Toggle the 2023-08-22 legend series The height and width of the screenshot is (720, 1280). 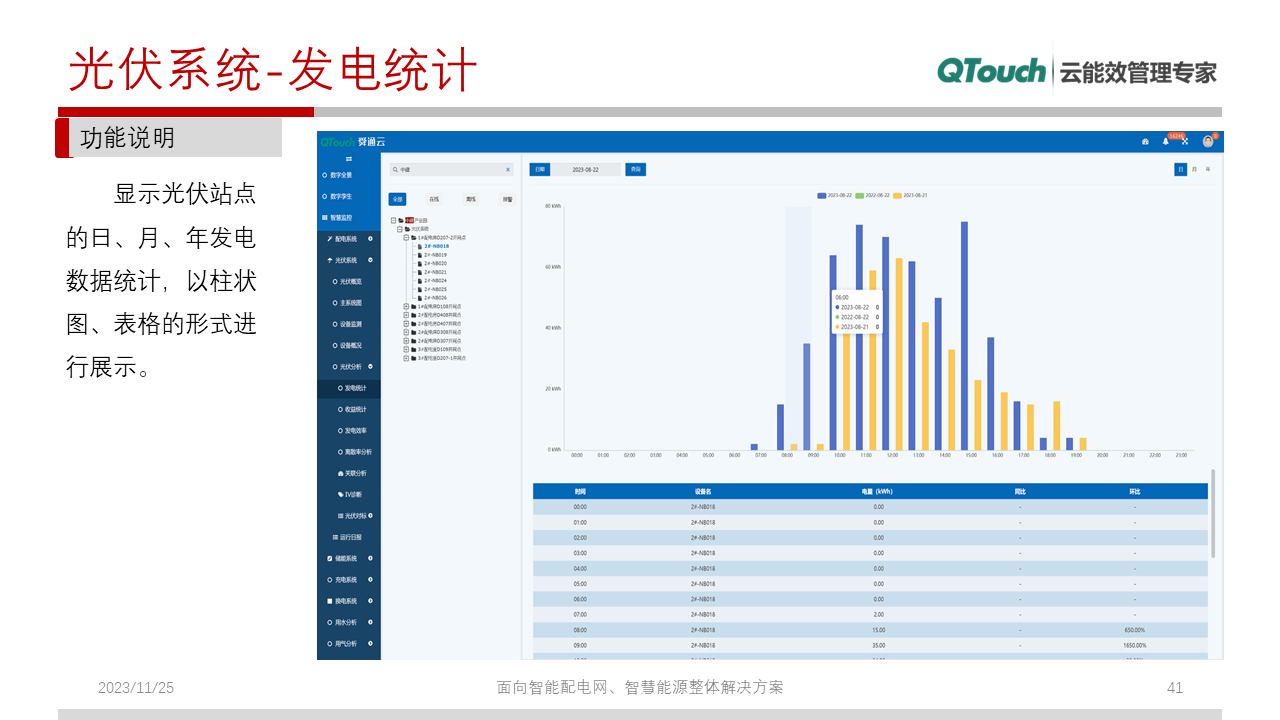click(838, 196)
